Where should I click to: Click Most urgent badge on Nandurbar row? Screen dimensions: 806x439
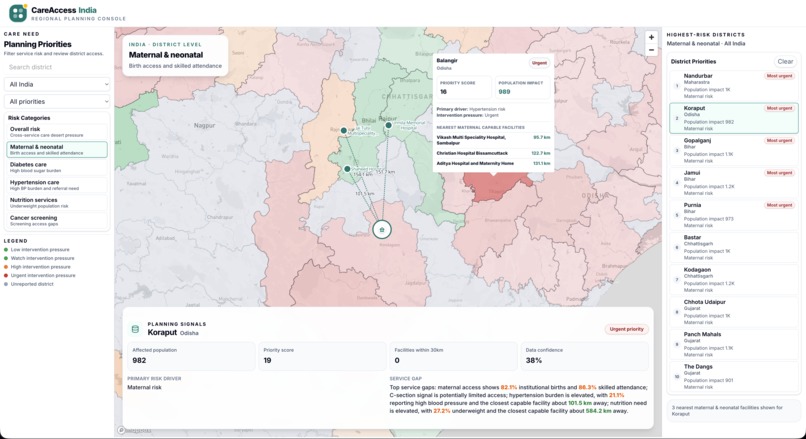(x=779, y=76)
